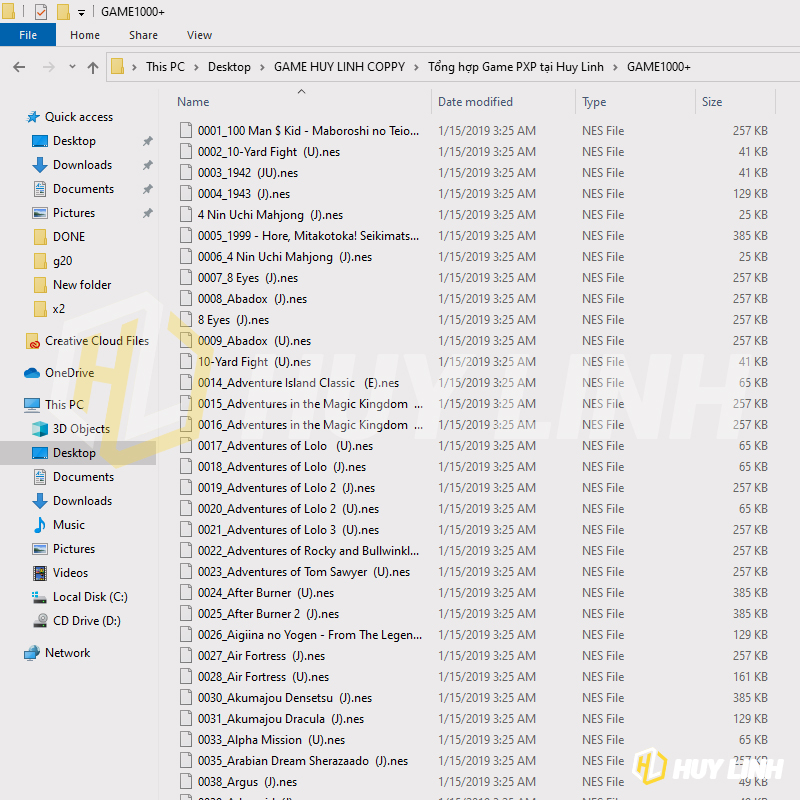800x800 pixels.
Task: Click the Up one level arrow
Action: (93, 67)
